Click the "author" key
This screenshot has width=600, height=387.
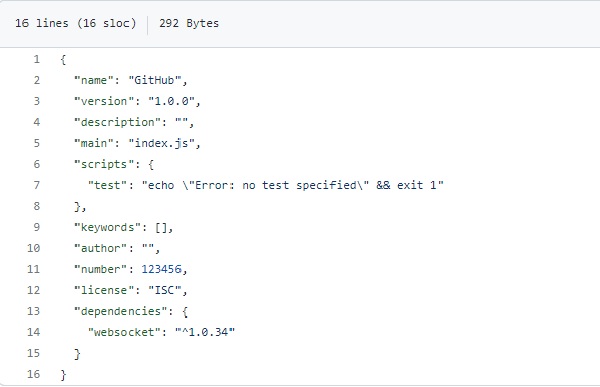[x=101, y=248]
